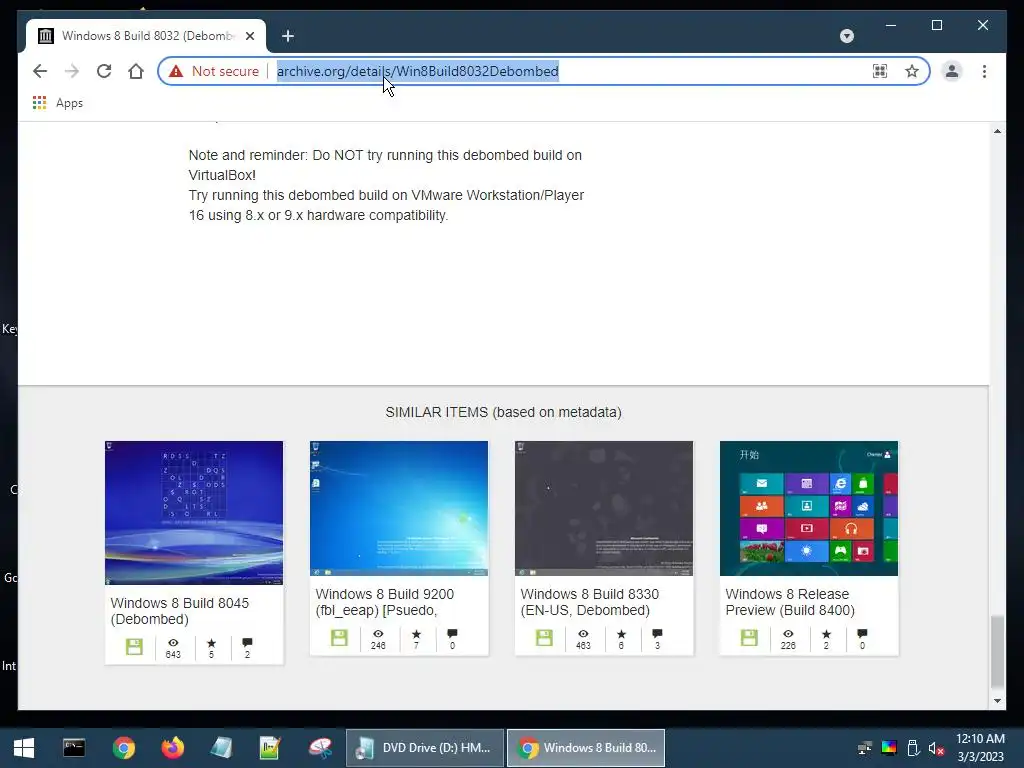Launch Firefox from the taskbar

click(173, 748)
